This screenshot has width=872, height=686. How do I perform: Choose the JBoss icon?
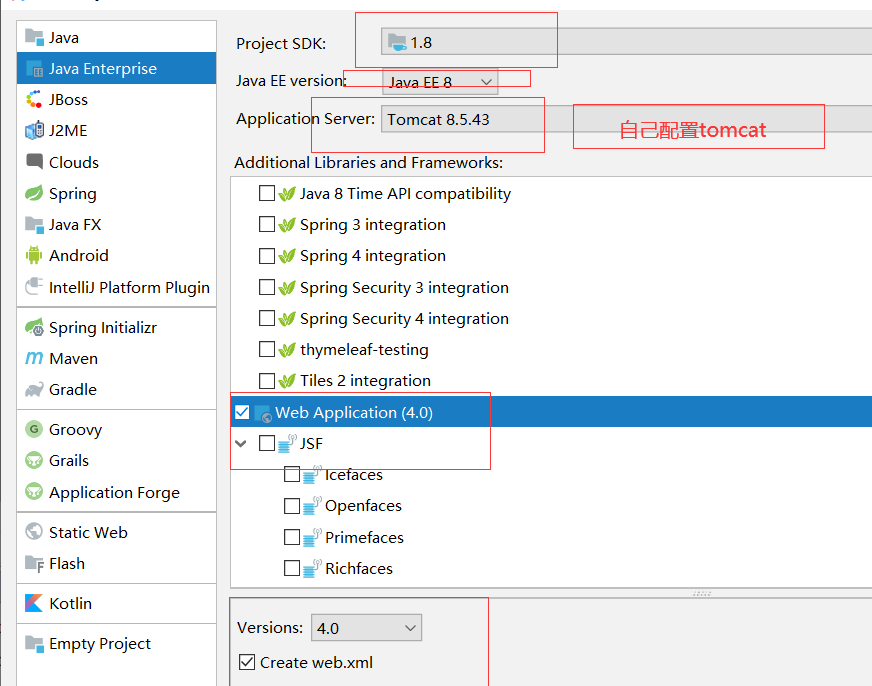34,100
